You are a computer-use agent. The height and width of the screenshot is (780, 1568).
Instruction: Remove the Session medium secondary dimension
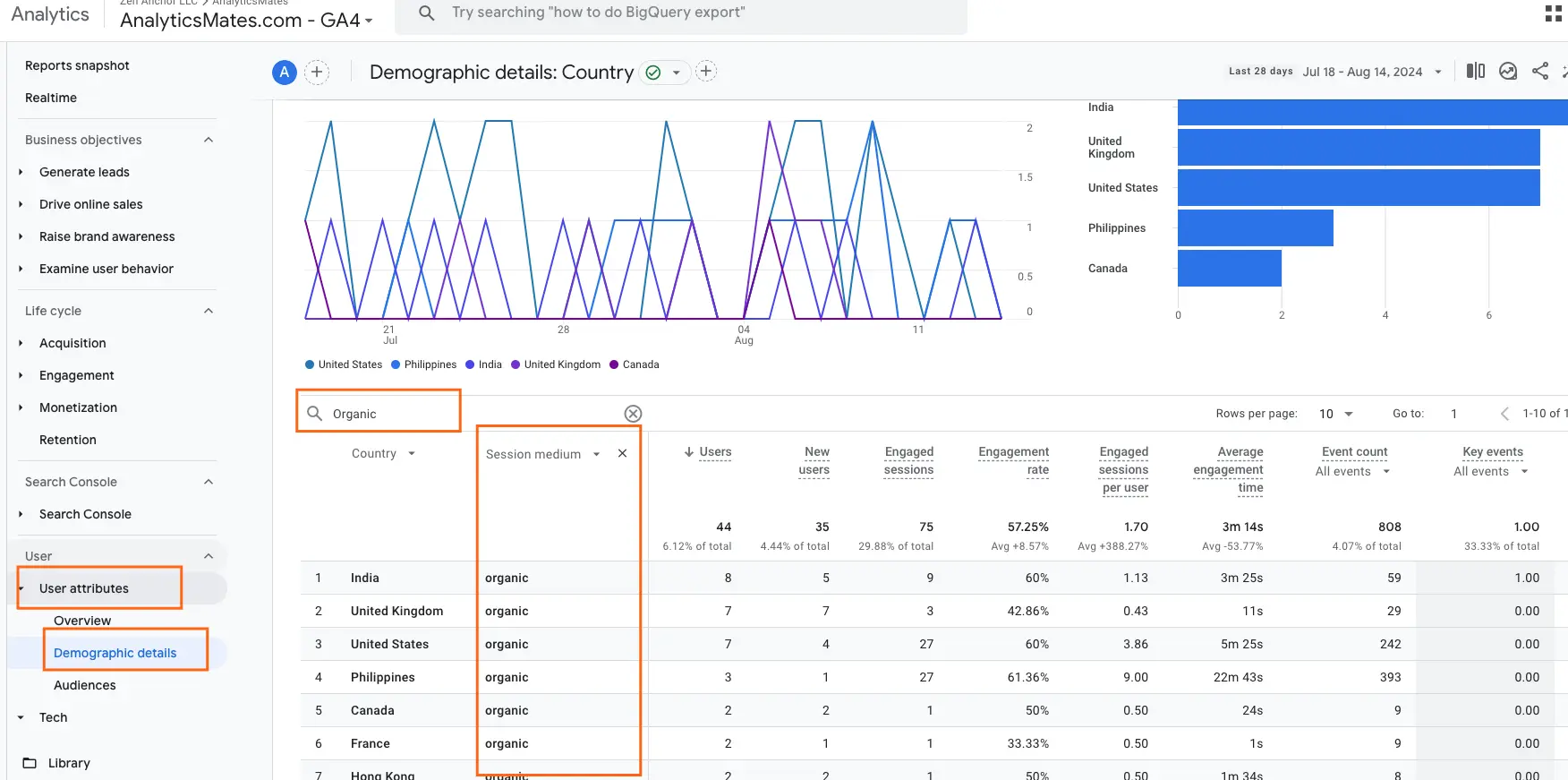[622, 454]
